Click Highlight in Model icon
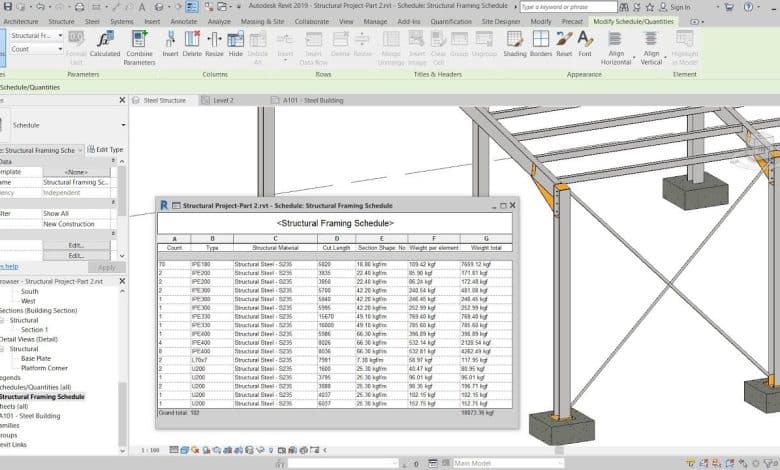780x470 pixels. point(684,39)
